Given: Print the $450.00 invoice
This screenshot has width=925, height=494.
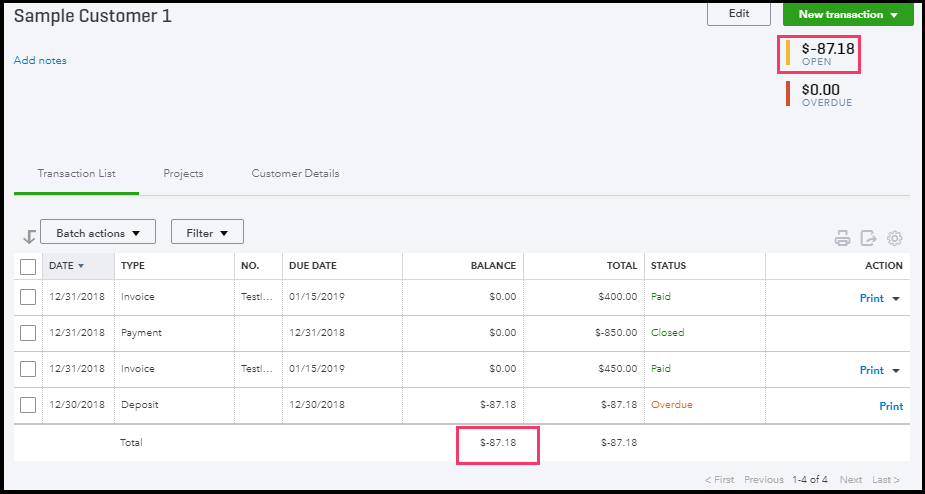Looking at the screenshot, I should 871,370.
